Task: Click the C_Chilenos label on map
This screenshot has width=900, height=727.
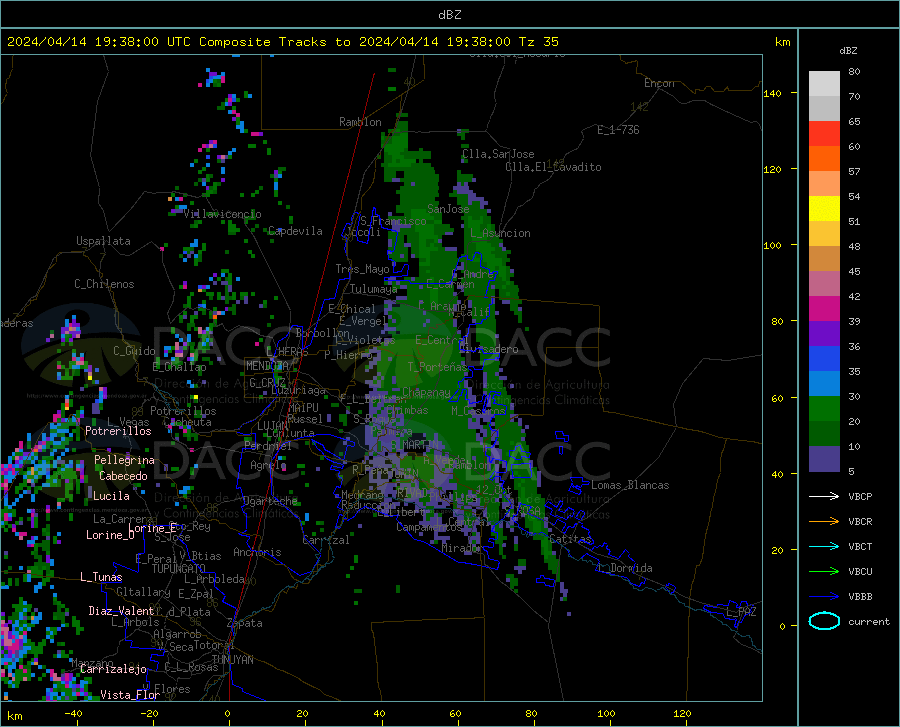Action: coord(104,284)
